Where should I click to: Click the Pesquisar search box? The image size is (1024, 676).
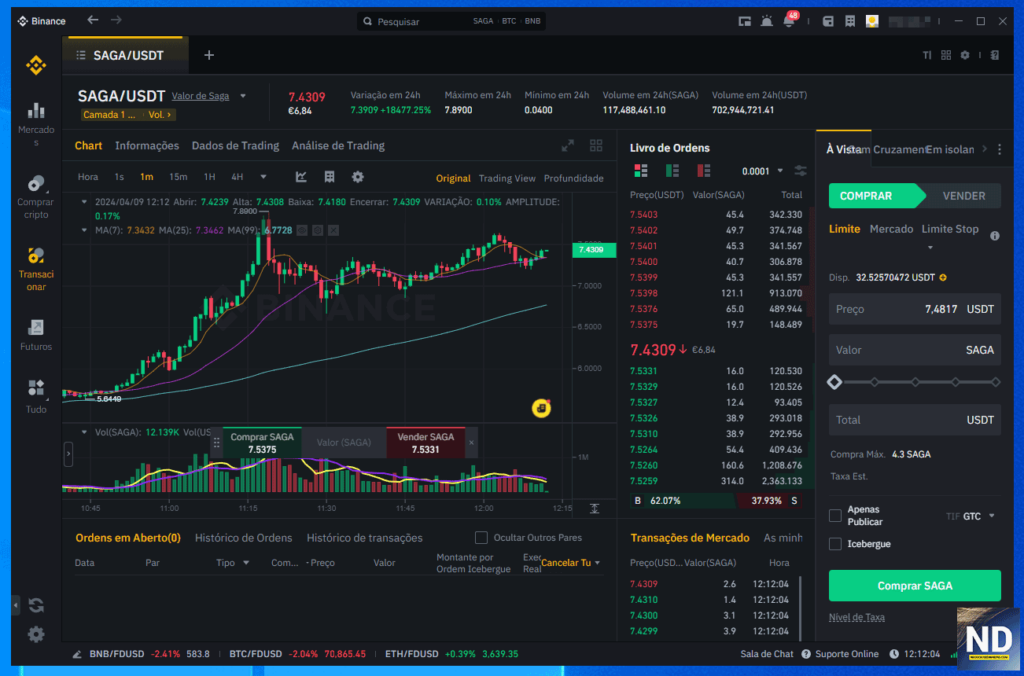452,21
